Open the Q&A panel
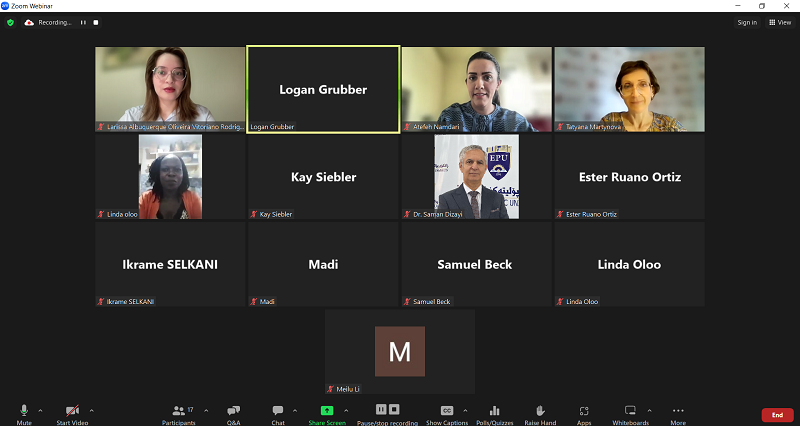 coord(233,411)
